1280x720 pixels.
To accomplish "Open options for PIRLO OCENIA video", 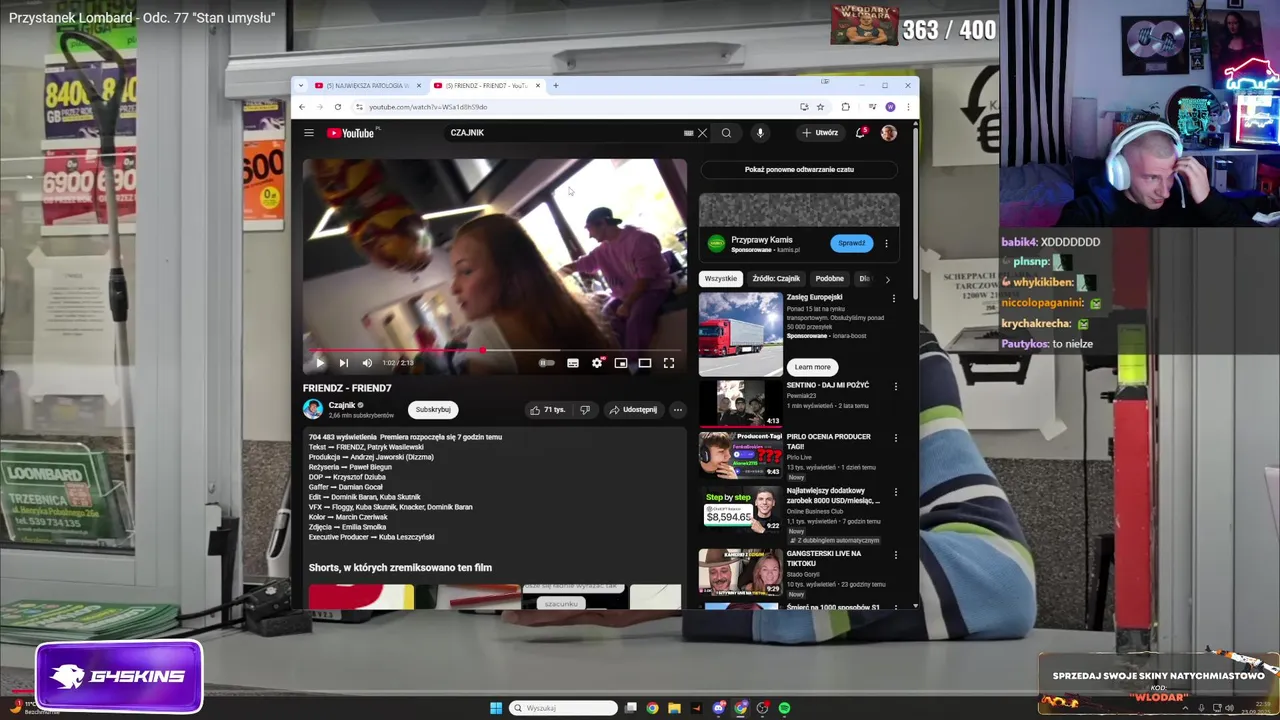I will click(895, 438).
